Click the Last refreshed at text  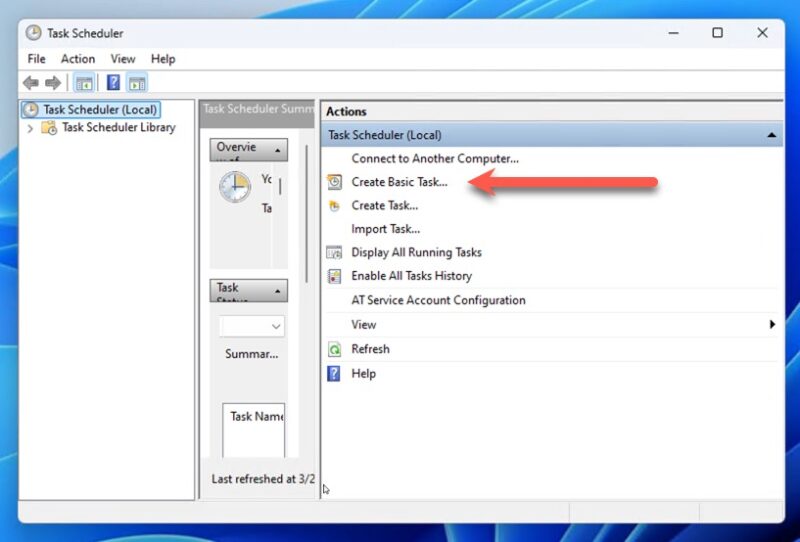[263, 479]
